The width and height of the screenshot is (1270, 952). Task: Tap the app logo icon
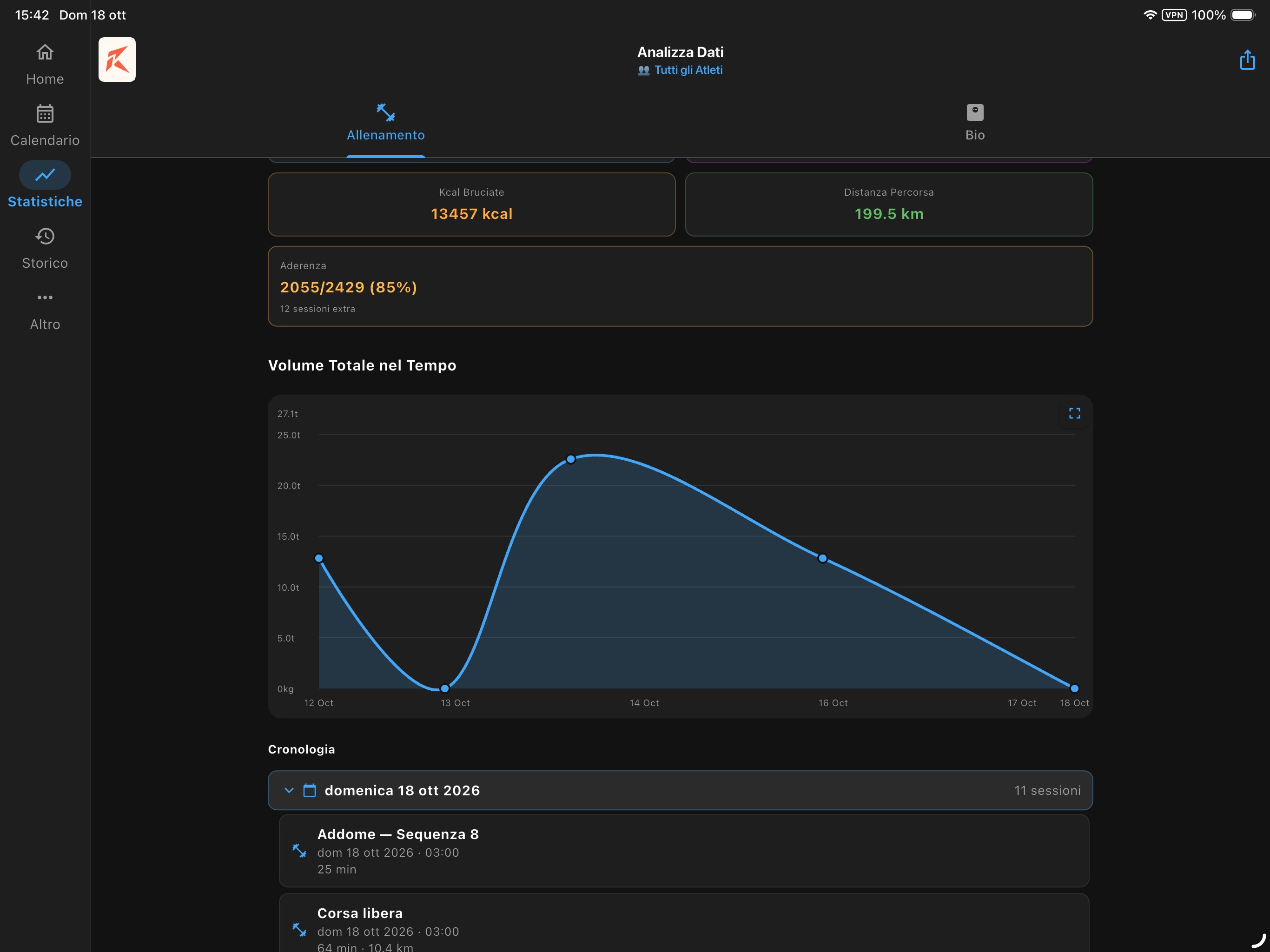coord(117,59)
